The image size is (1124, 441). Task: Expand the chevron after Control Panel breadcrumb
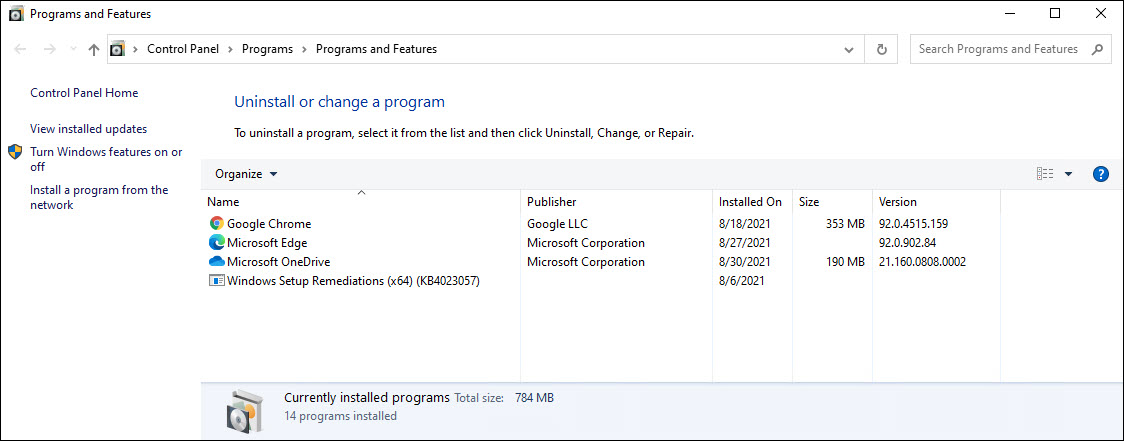click(230, 49)
